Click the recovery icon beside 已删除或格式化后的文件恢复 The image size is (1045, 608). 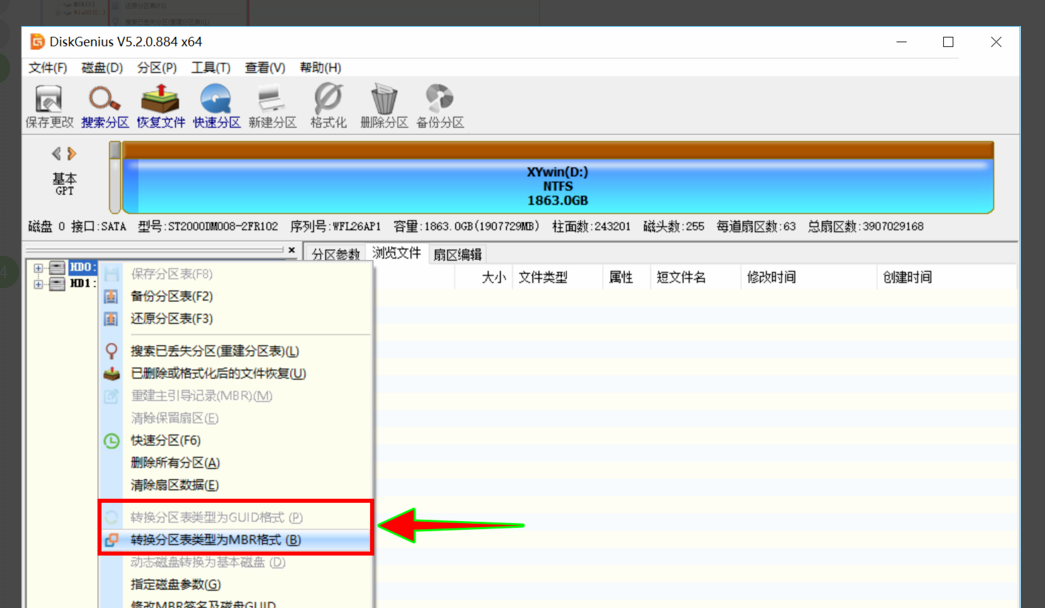pos(111,373)
